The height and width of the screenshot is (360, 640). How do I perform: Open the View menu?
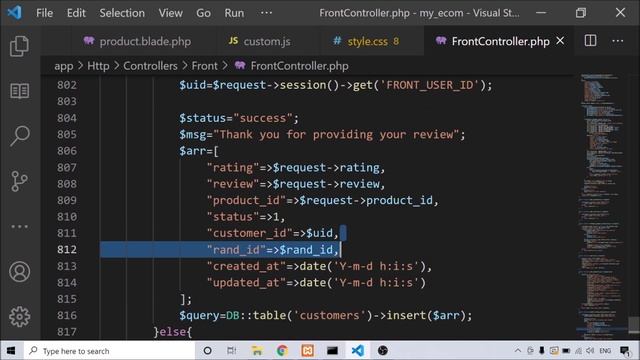click(171, 13)
